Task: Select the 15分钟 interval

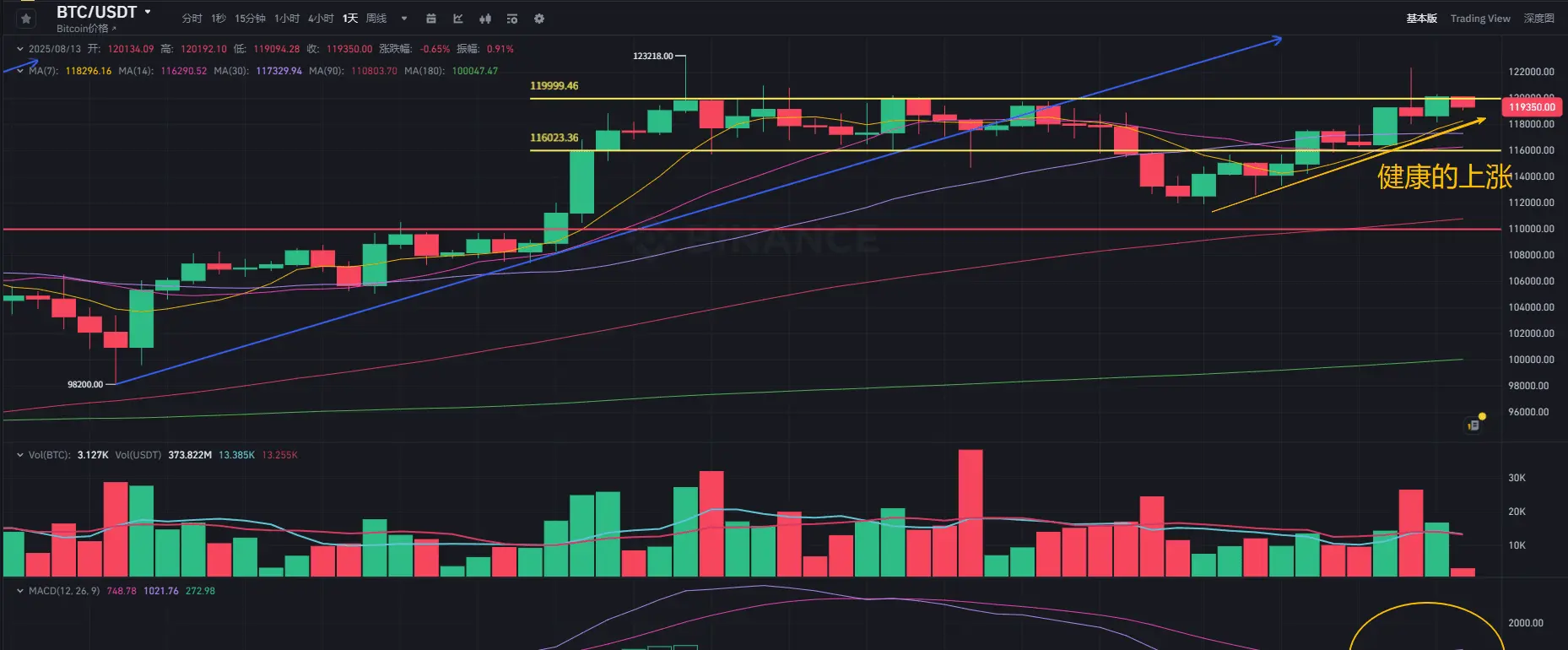Action: pyautogui.click(x=250, y=19)
